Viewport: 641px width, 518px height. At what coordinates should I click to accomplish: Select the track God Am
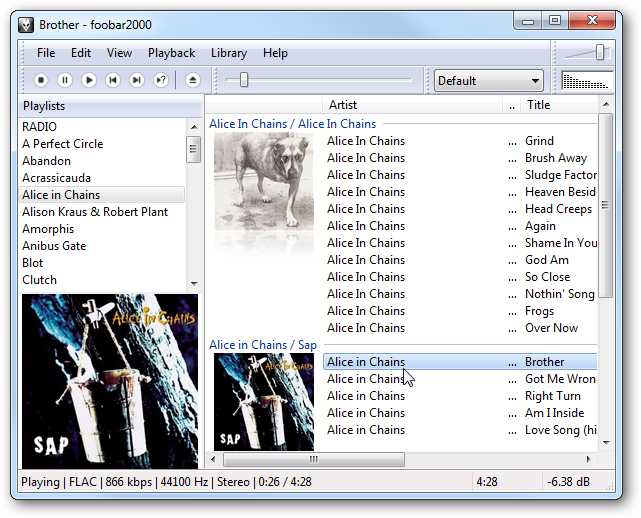pyautogui.click(x=460, y=260)
